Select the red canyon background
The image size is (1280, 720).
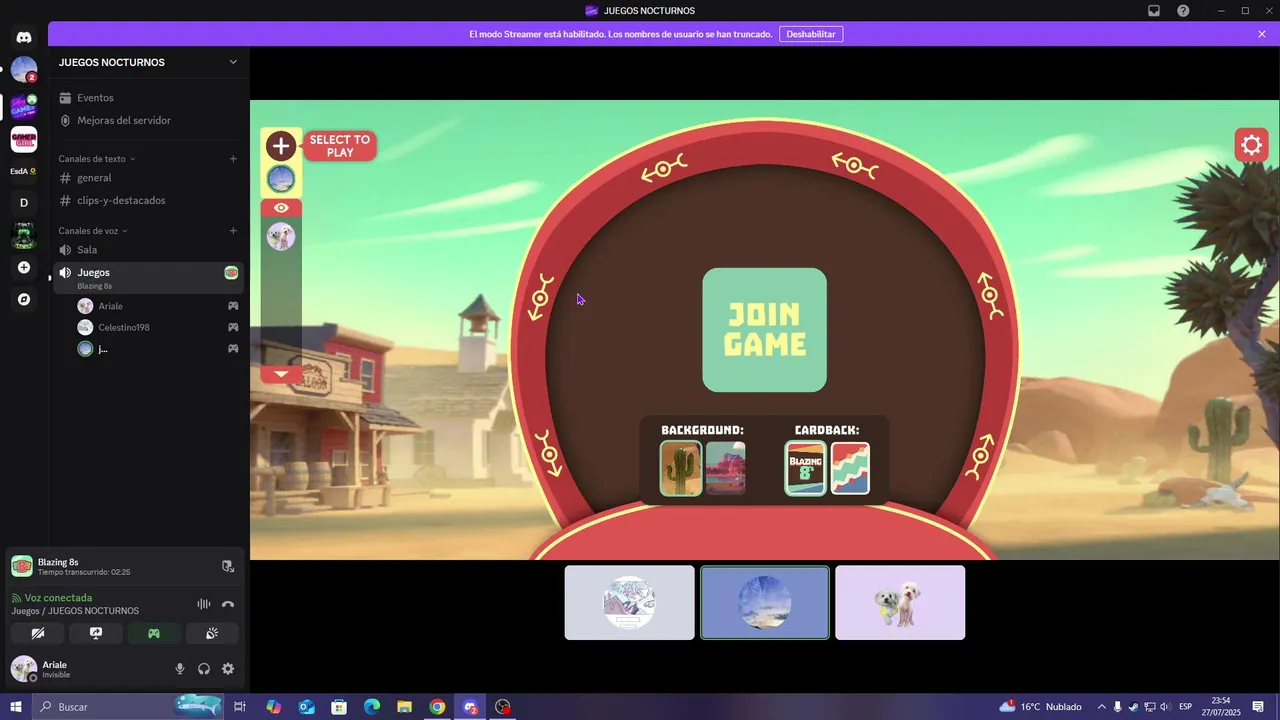[x=726, y=469]
